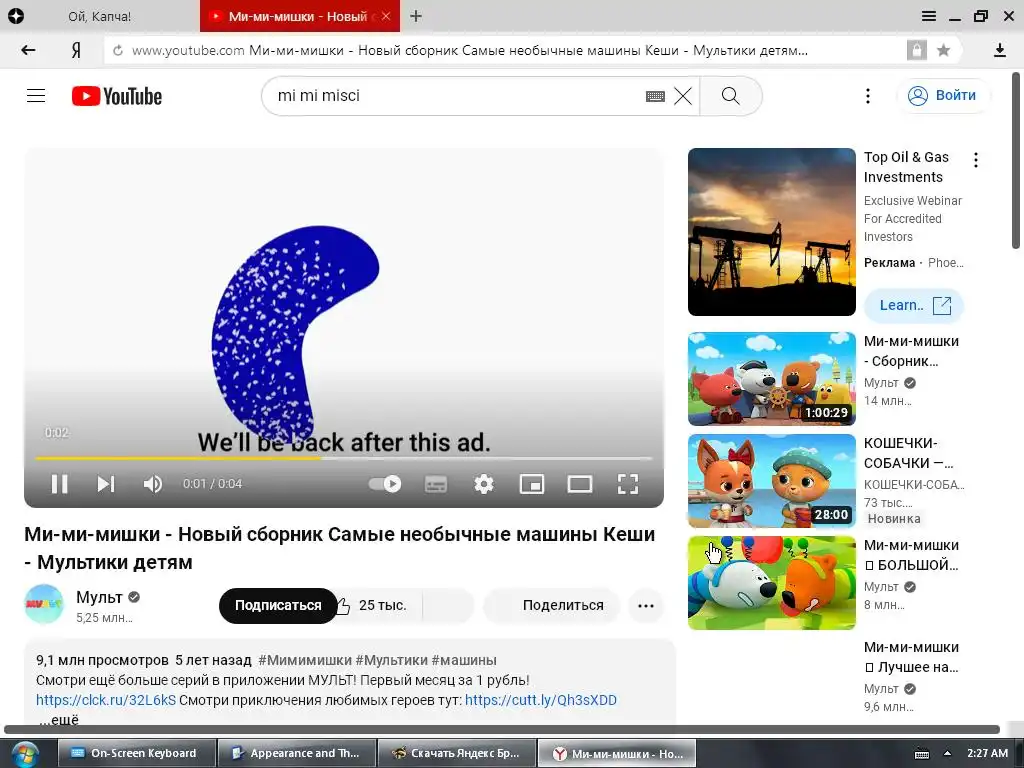
Task: Open the on-screen keyboard icon in search box
Action: (x=655, y=97)
